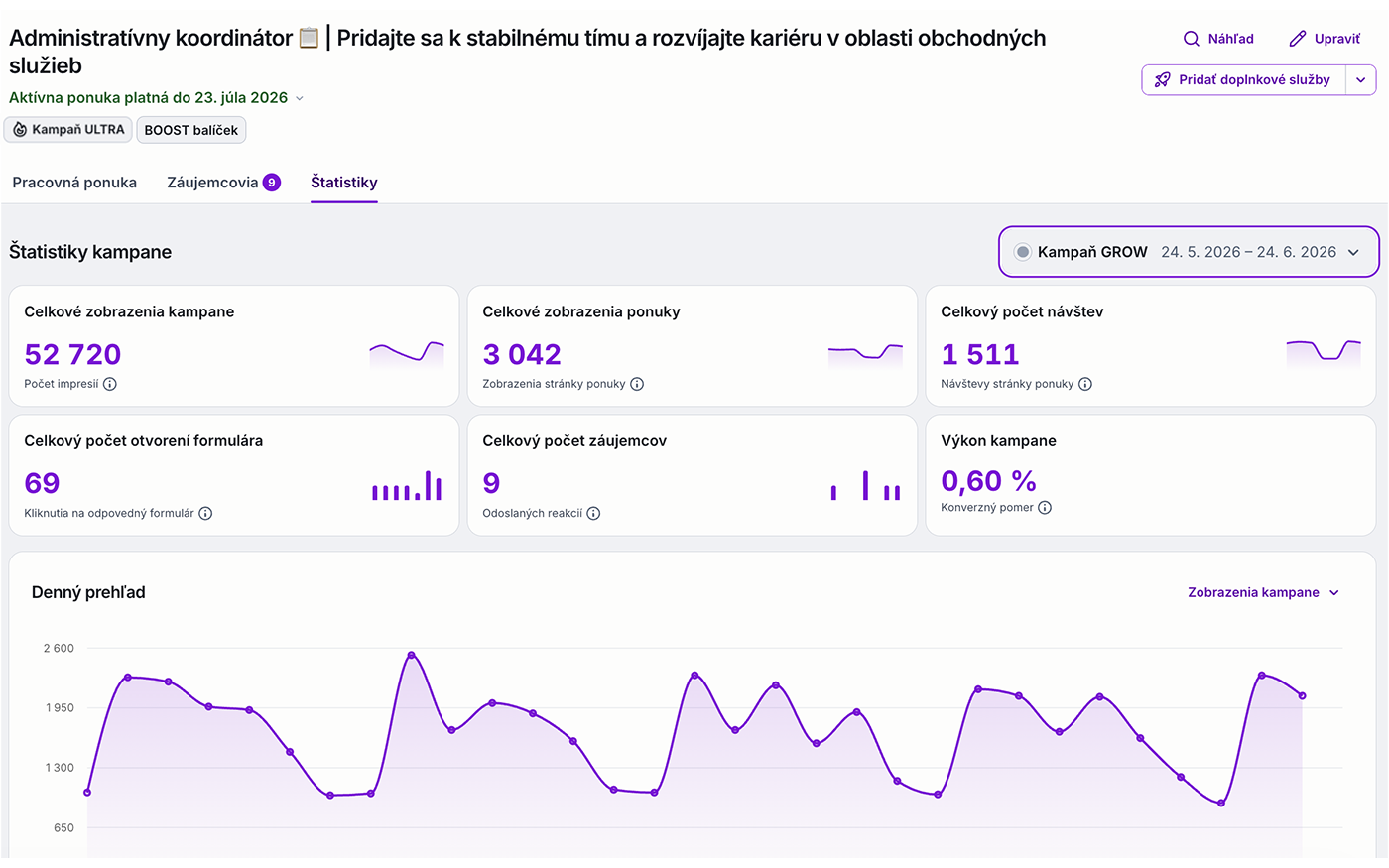Click the 69 form openings value
Screen dimensions: 1389x868
point(42,483)
